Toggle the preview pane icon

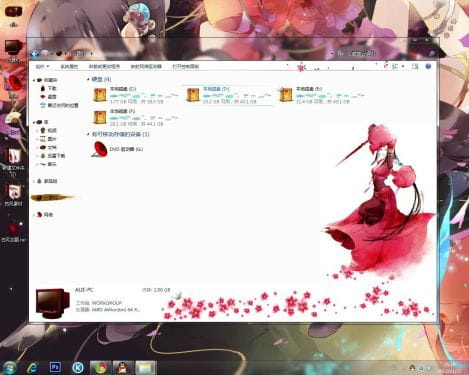coord(415,66)
